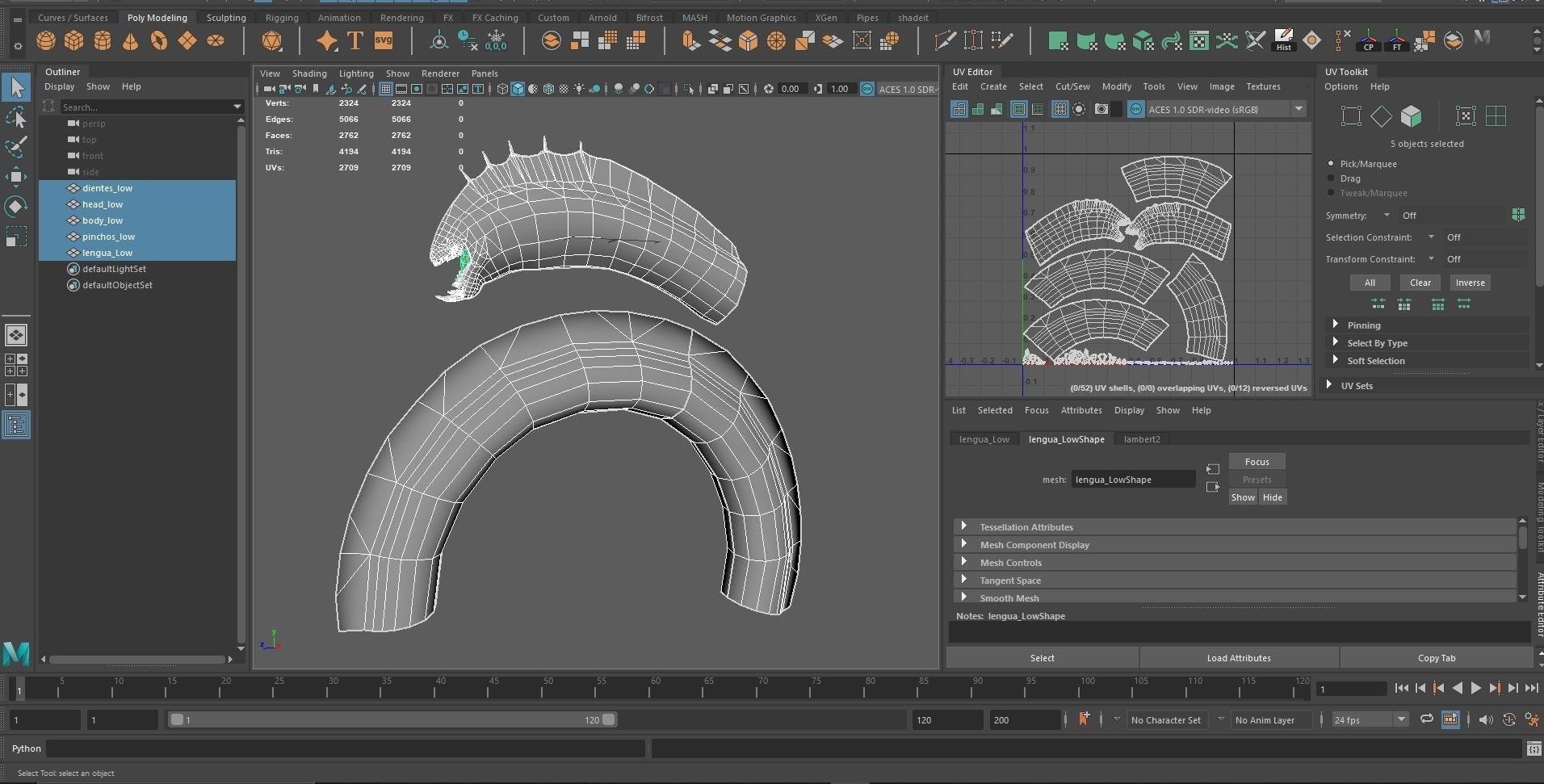This screenshot has width=1544, height=784.
Task: Select the Lasso select tool
Action: (x=16, y=118)
